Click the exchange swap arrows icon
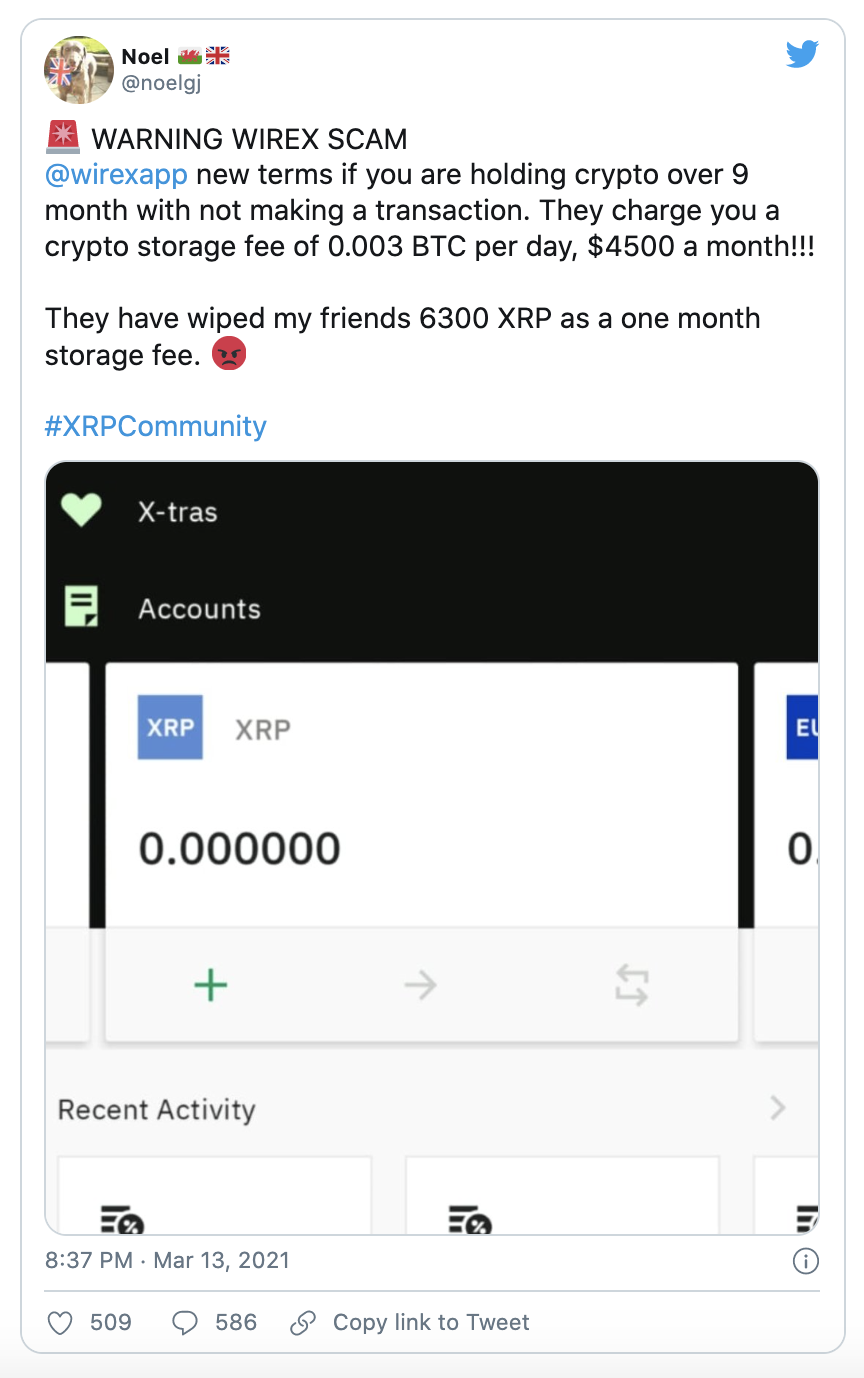The height and width of the screenshot is (1378, 864). 632,986
